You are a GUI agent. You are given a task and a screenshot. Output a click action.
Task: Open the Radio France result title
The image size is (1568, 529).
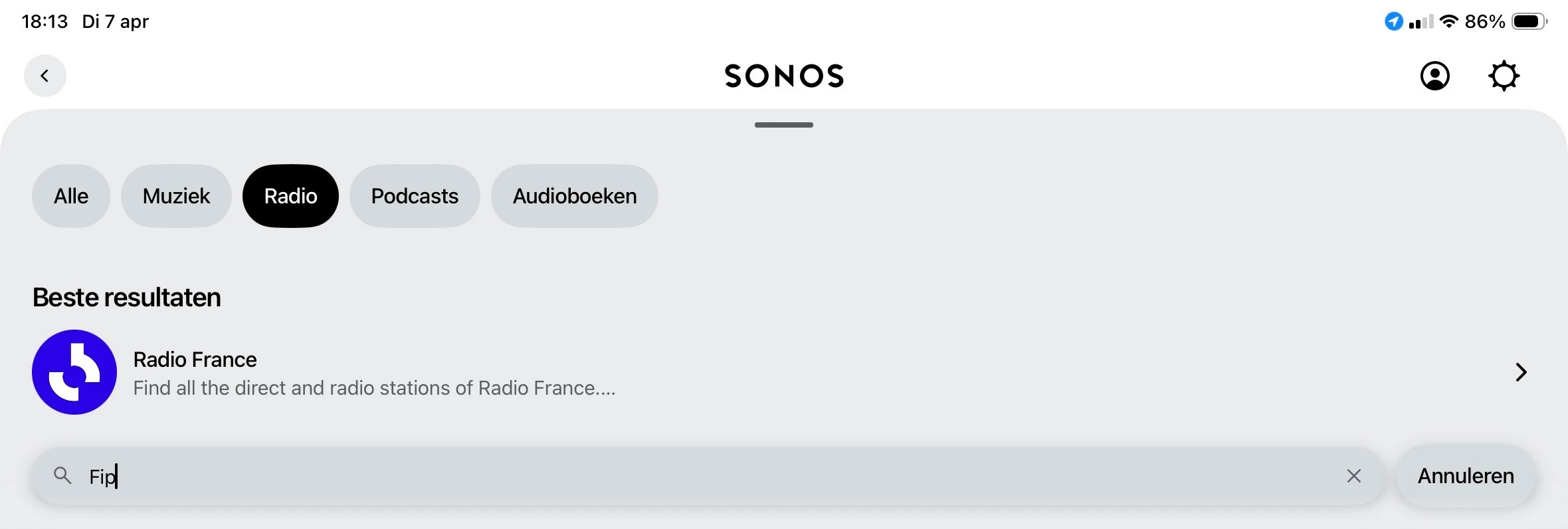point(195,360)
